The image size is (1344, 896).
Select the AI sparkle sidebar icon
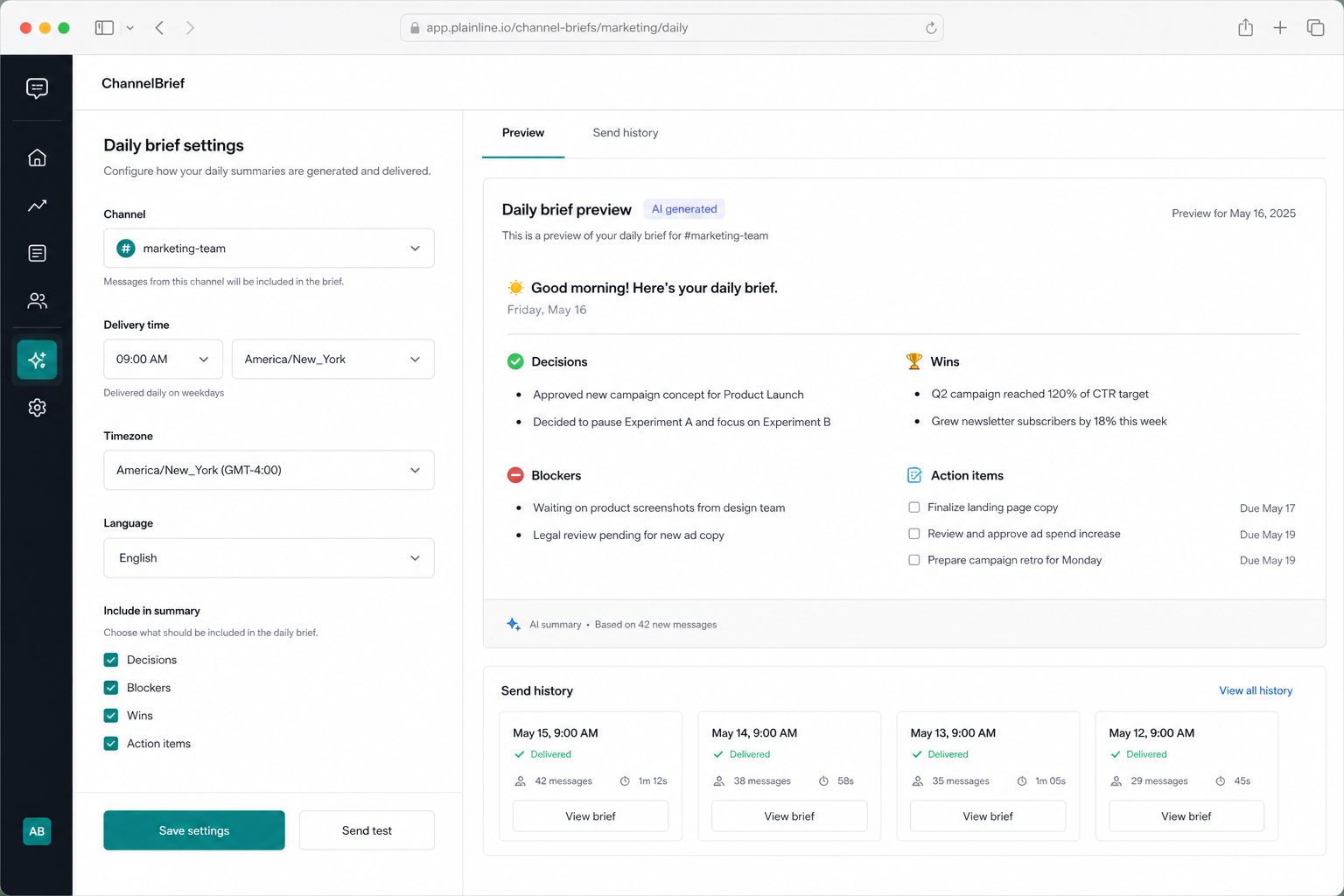[x=37, y=360]
